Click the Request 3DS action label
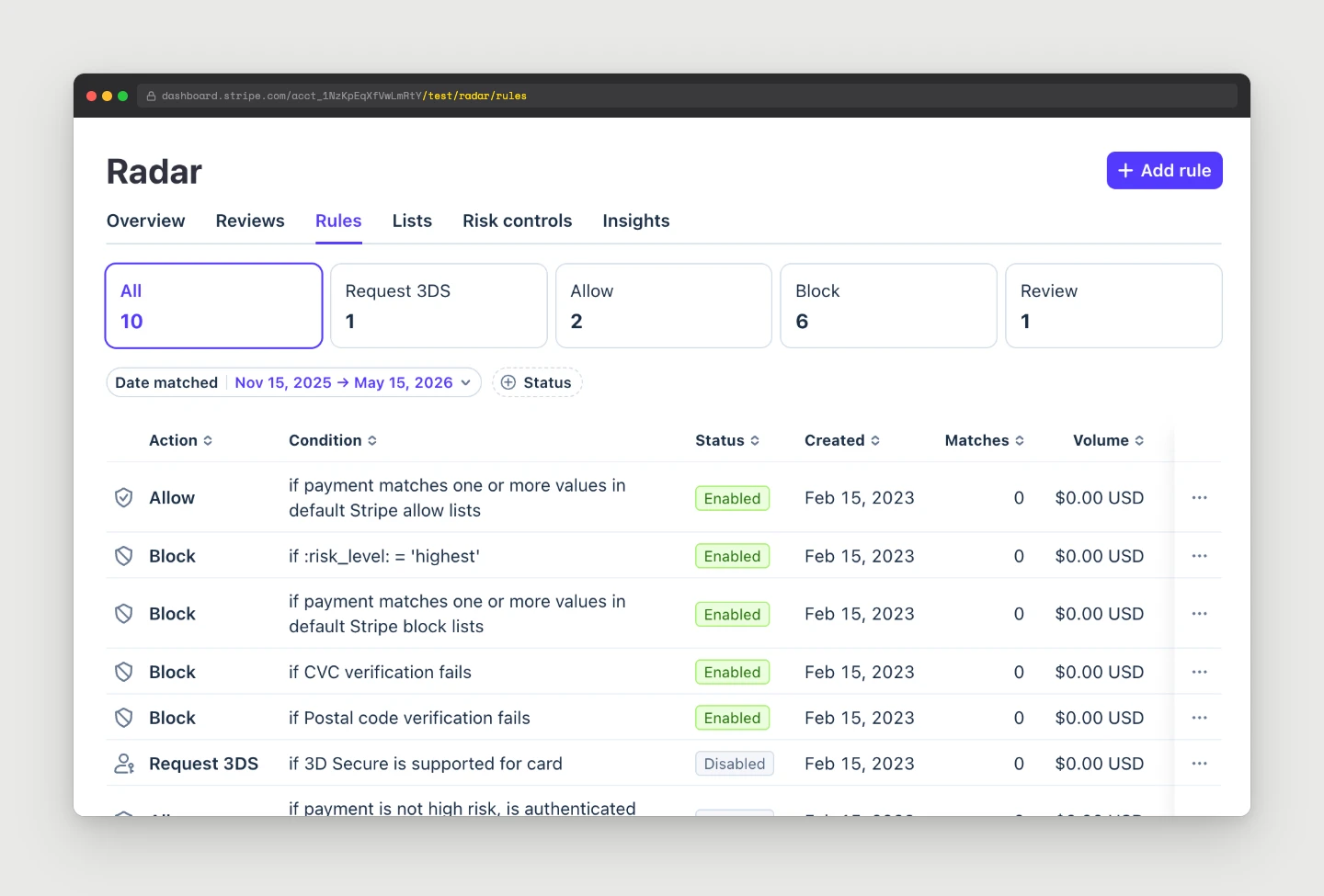 pyautogui.click(x=203, y=764)
